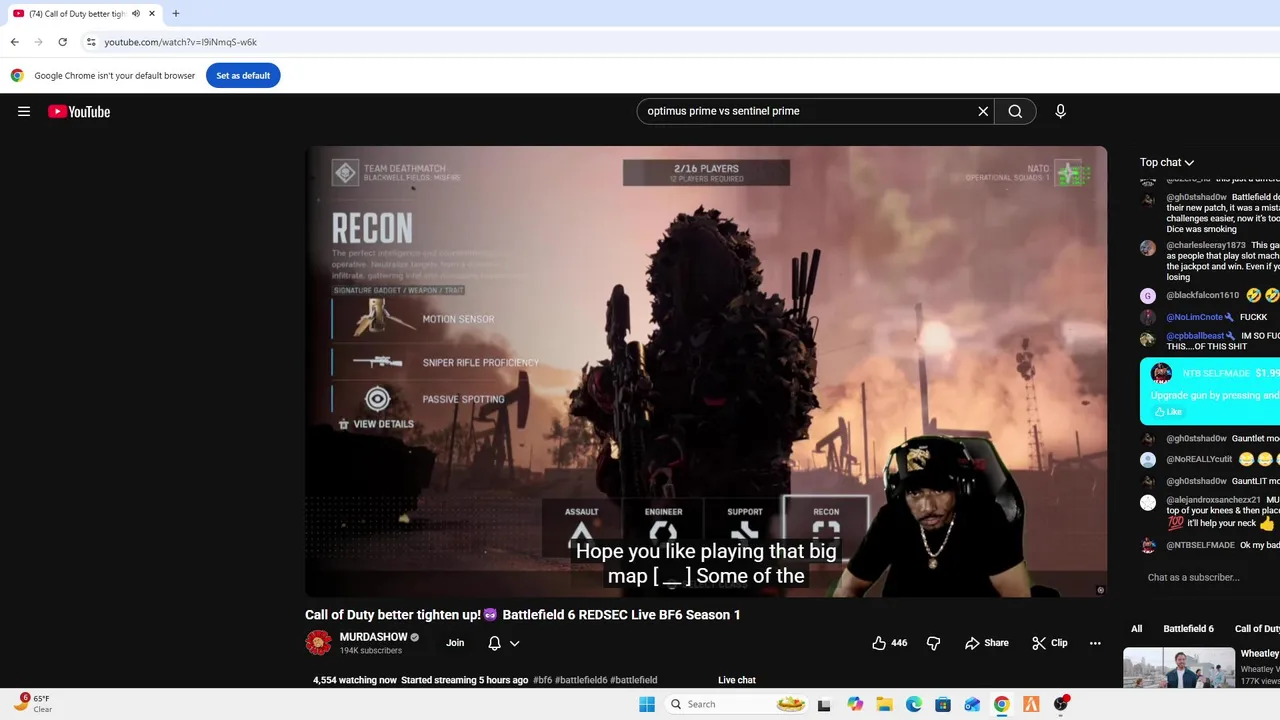Click @cpbballbeast chat username
Screen dimensions: 1280x720
coord(1195,336)
